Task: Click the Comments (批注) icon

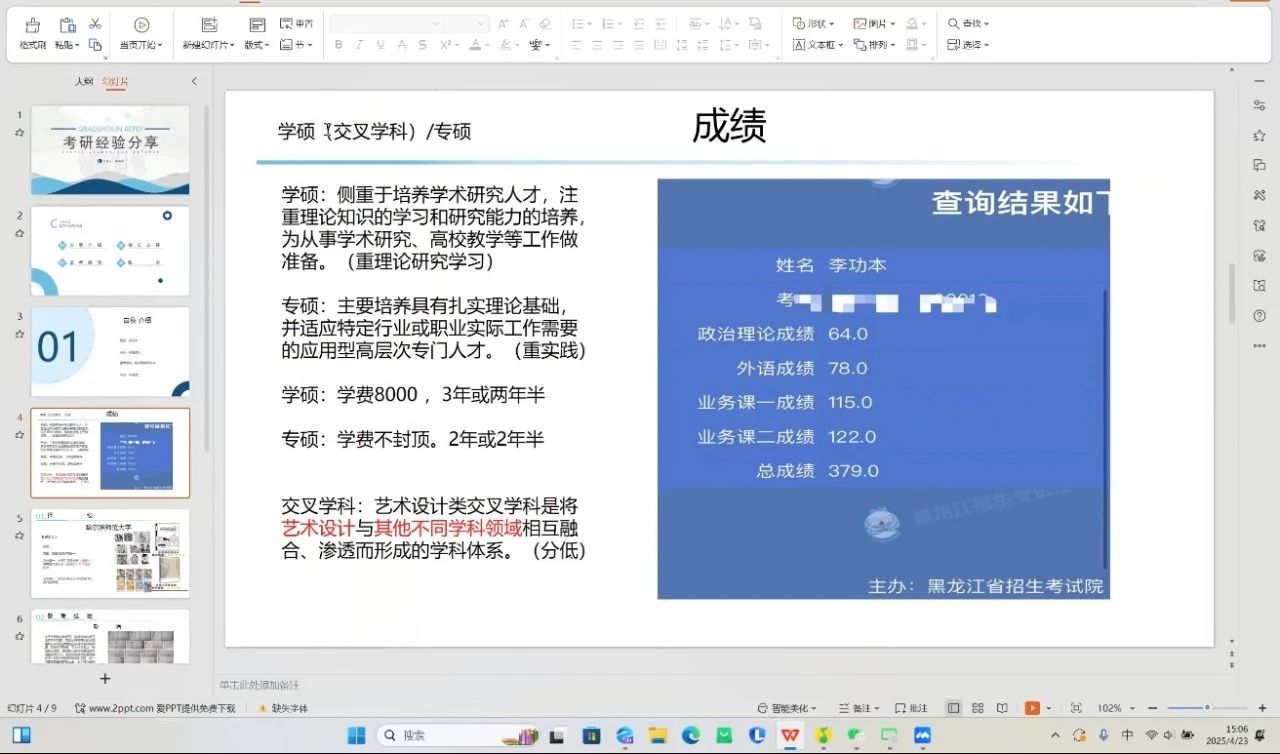Action: tap(911, 708)
